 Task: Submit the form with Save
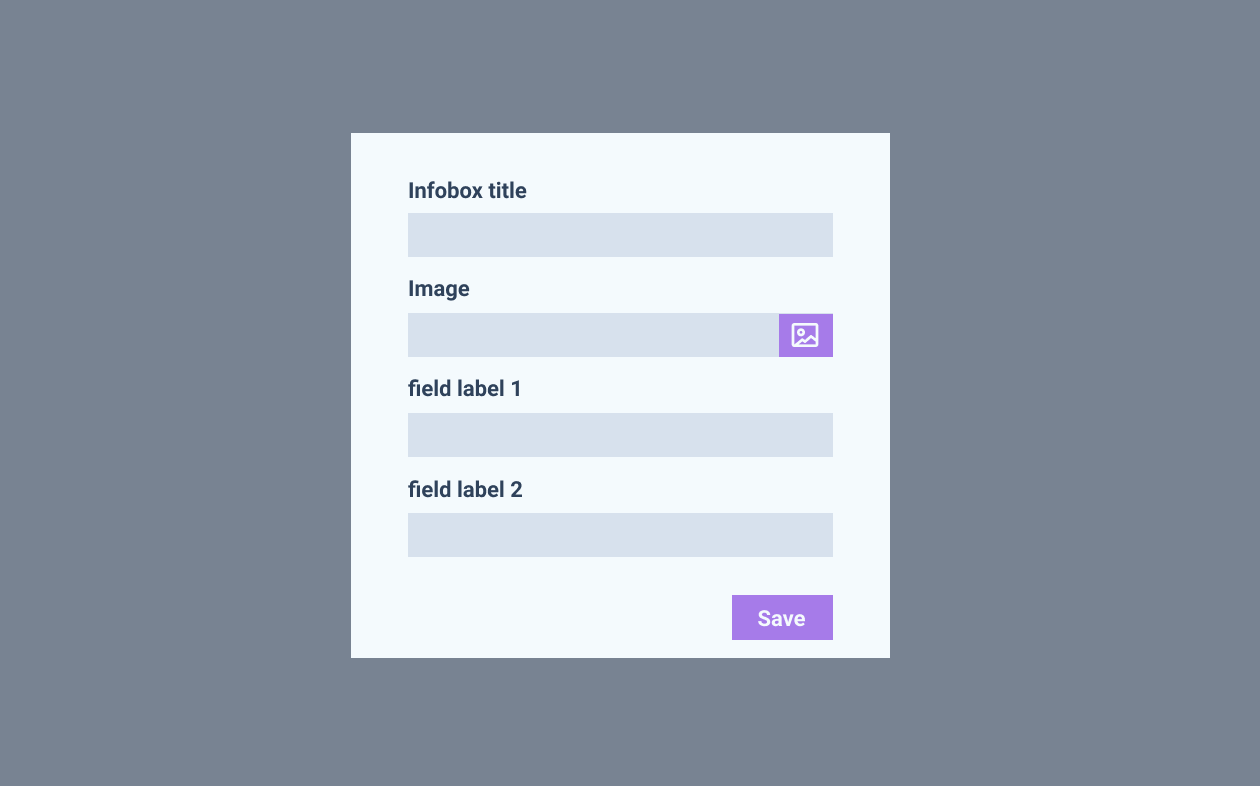click(x=782, y=618)
